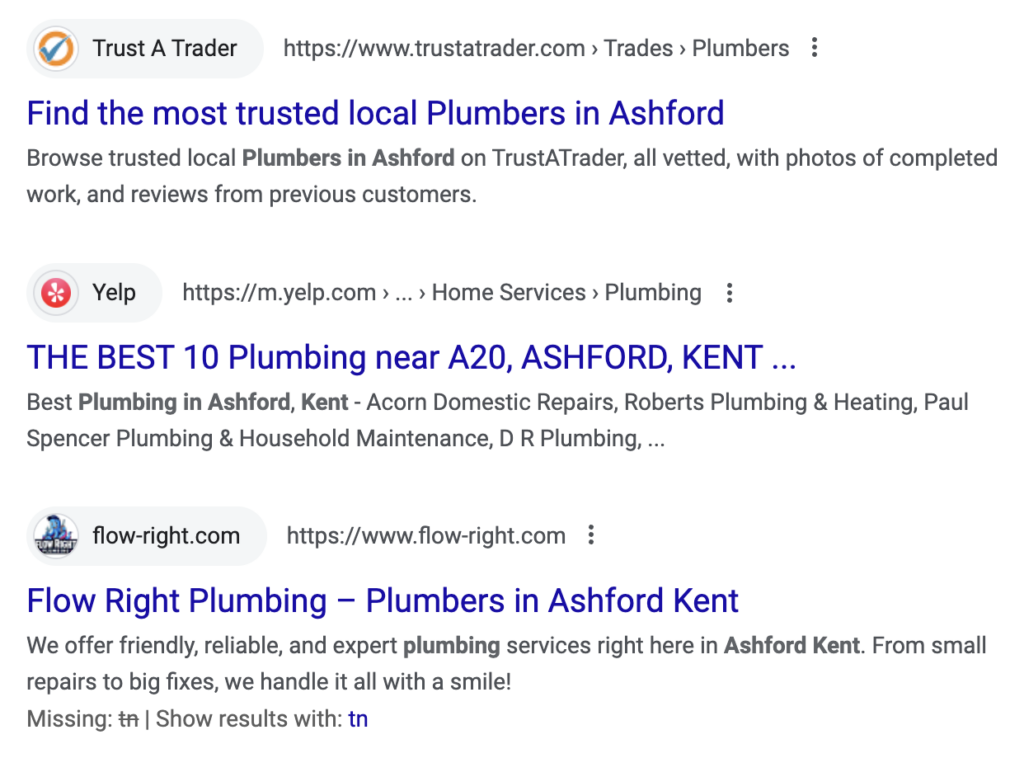Open "Find the most trusted local Plumbers in Ashford"
The height and width of the screenshot is (777, 1024).
[x=375, y=113]
